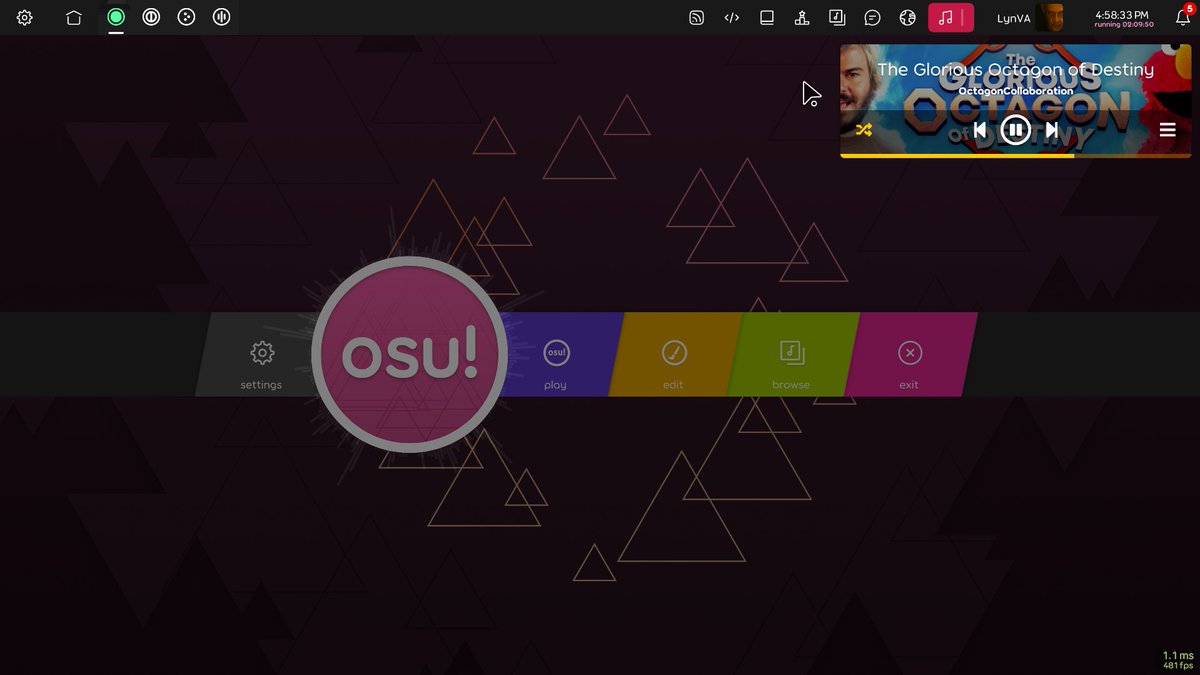Switch to the catch ruleset icon
The image size is (1200, 675).
coord(186,17)
